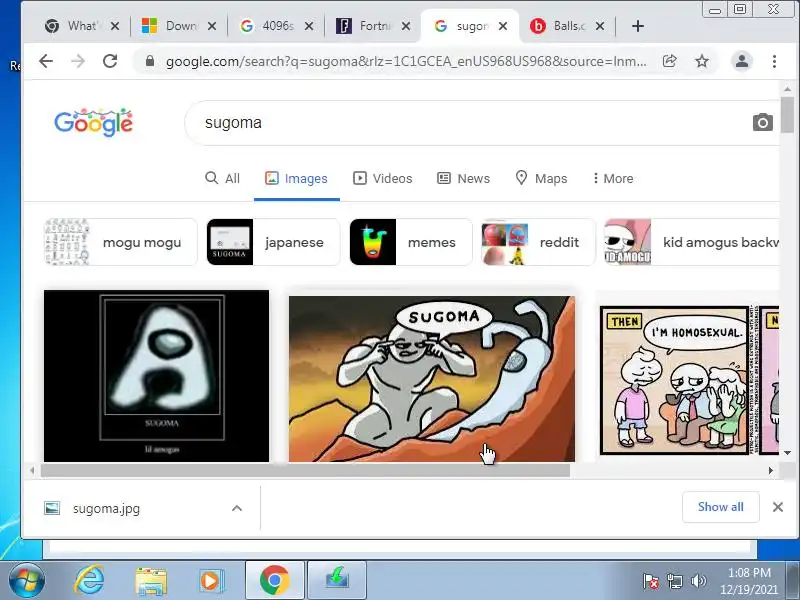Click the memes suggestion chip
800x600 pixels.
coord(411,242)
